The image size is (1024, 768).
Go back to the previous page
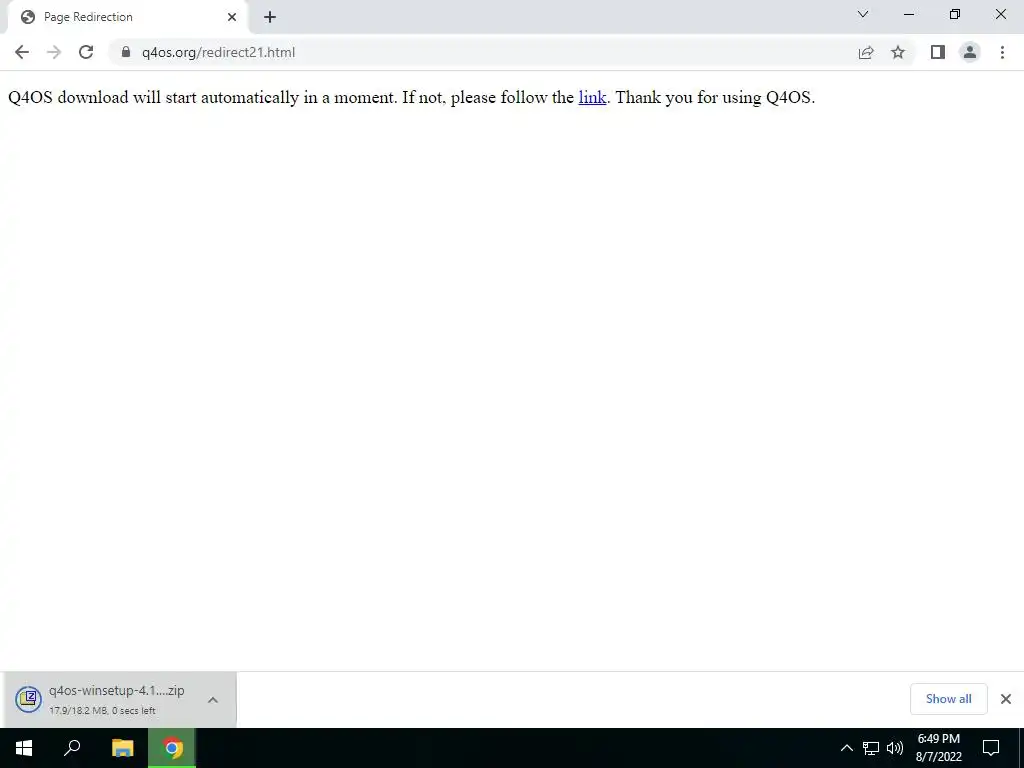point(22,52)
